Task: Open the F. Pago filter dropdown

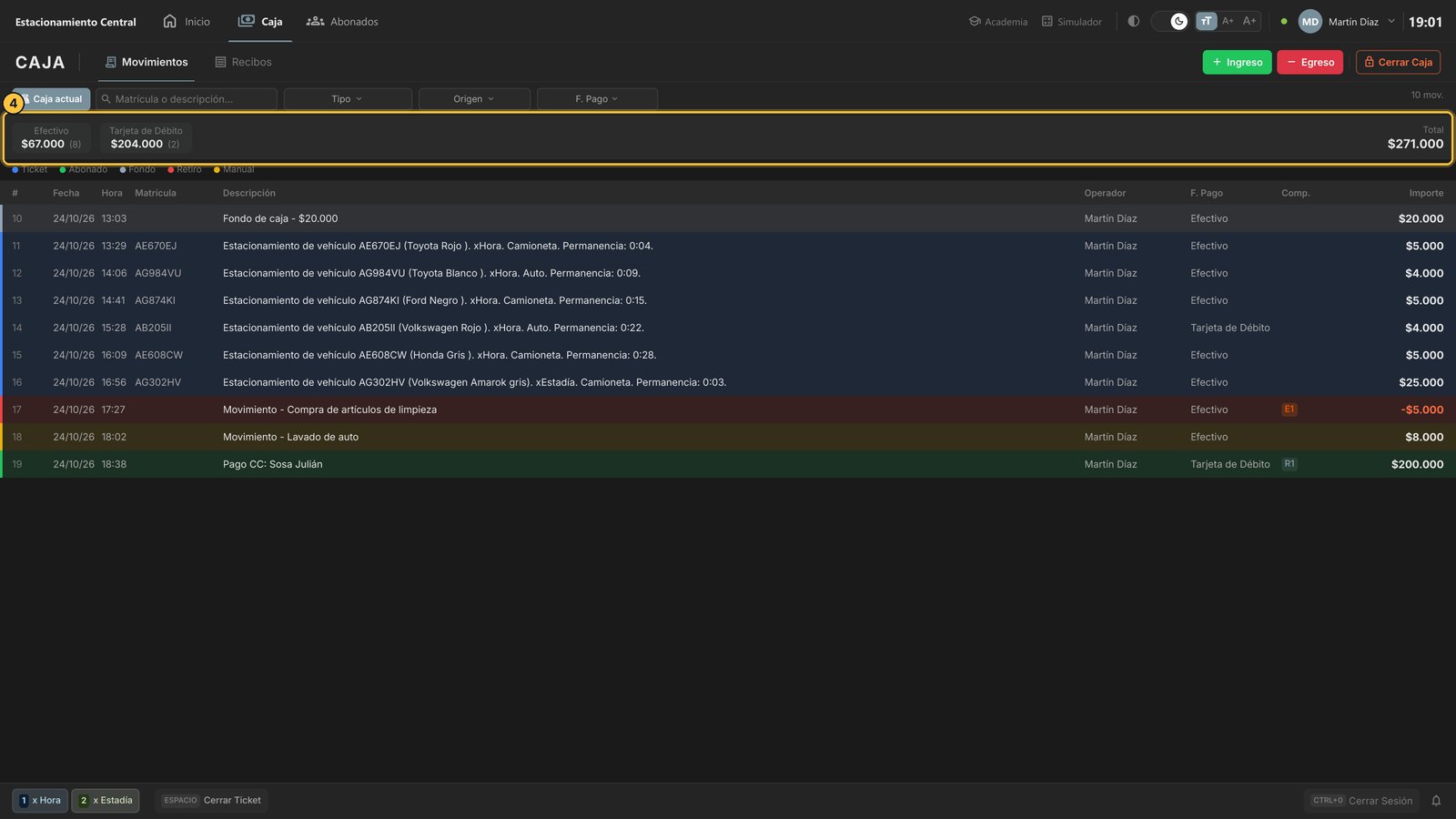Action: (597, 99)
